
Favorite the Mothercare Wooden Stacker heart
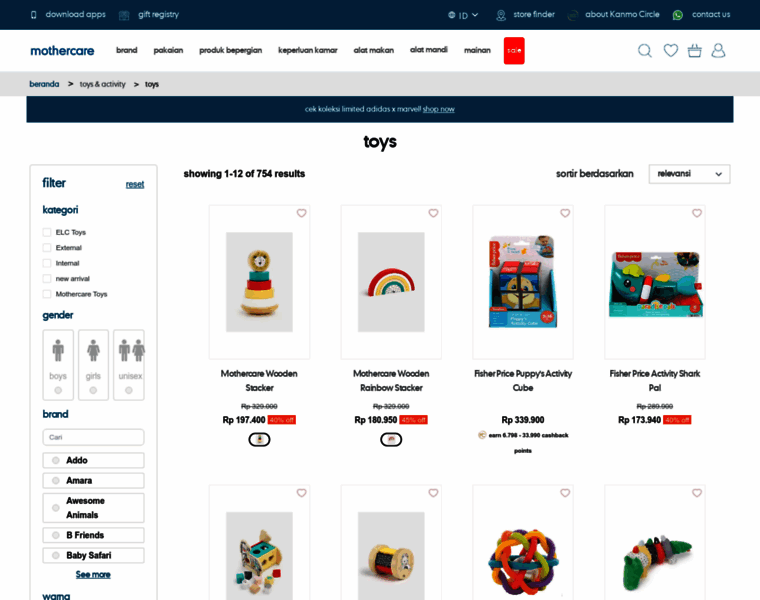tap(301, 213)
